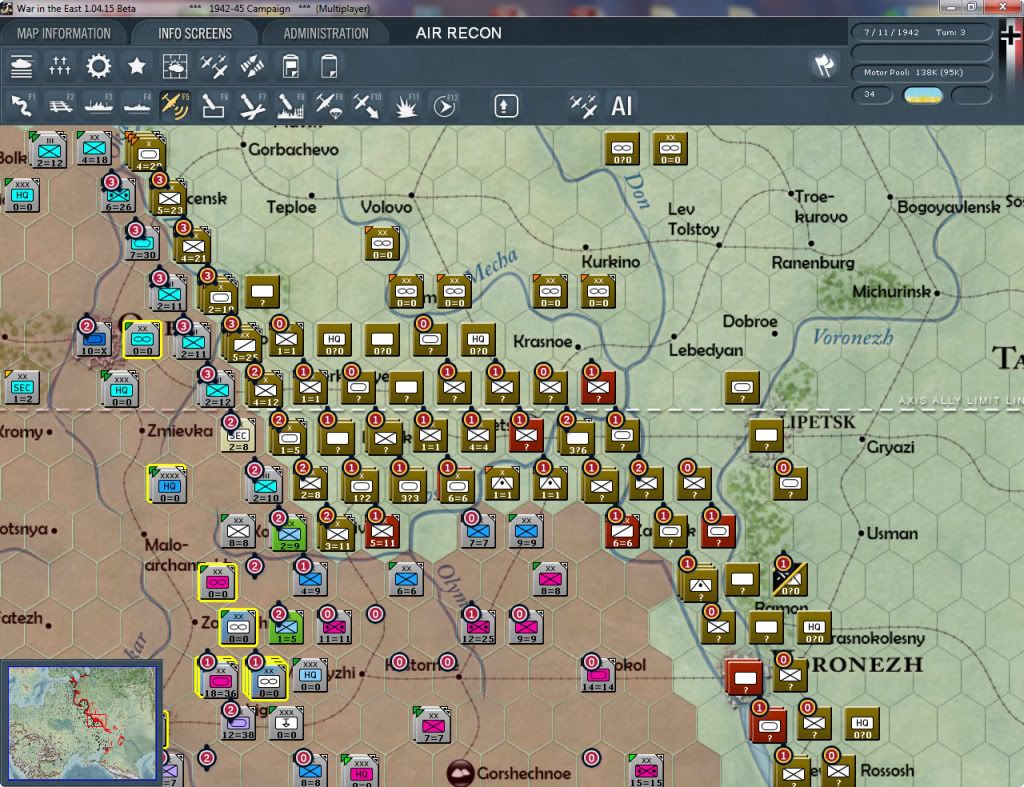Click the Motor Pool 138K readout
The height and width of the screenshot is (787, 1024).
921,72
